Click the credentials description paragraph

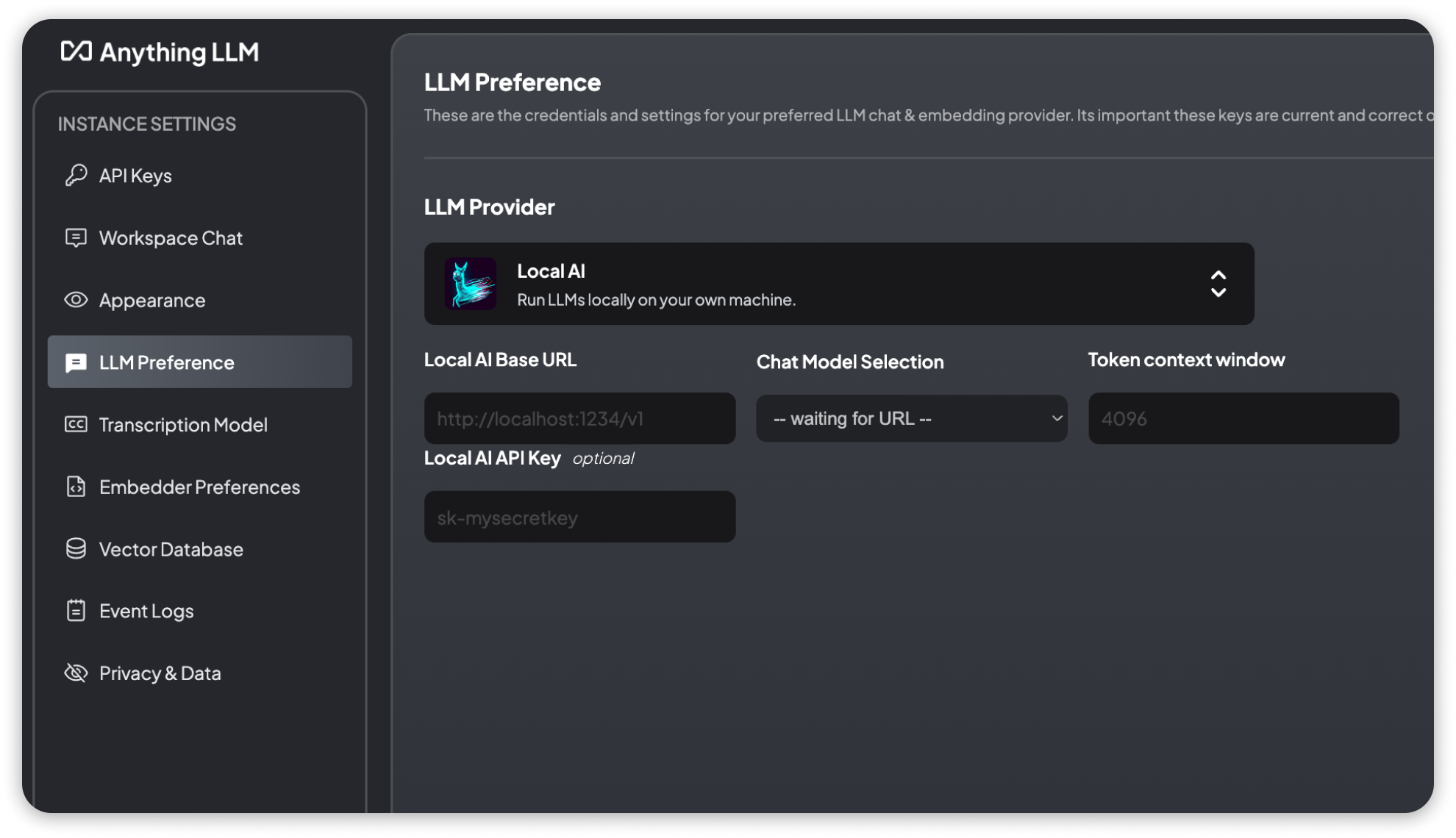[x=929, y=115]
